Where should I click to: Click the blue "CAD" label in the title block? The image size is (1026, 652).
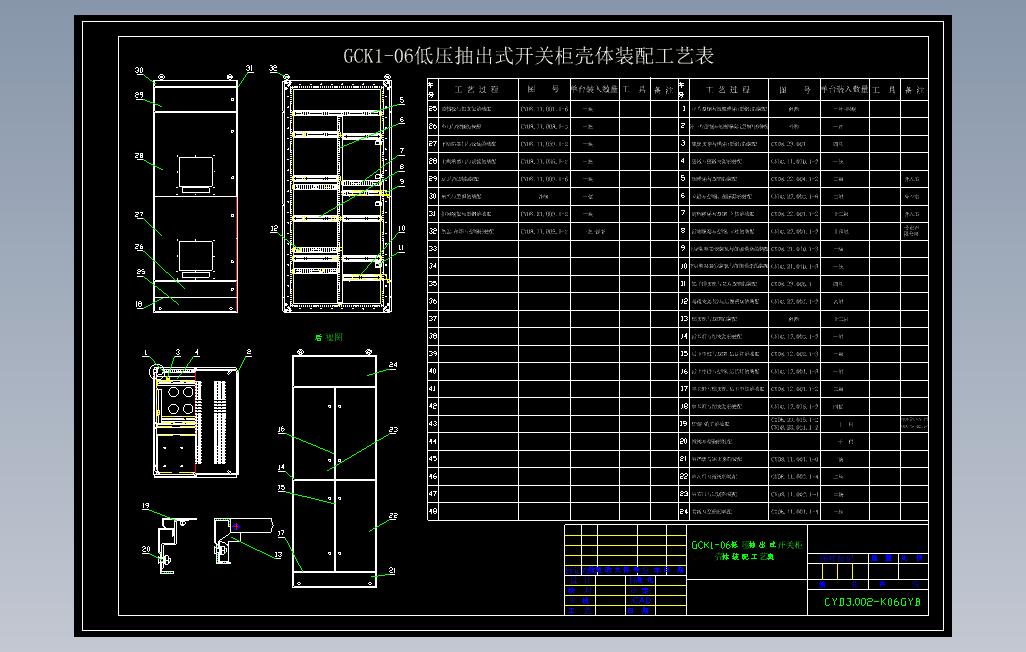pos(641,600)
